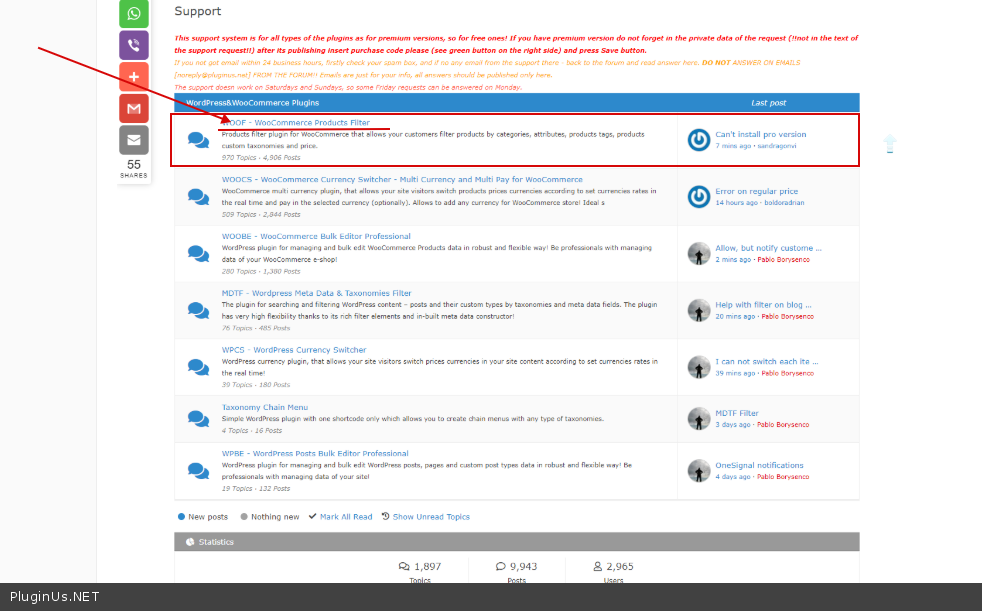Open WPCS WordPress Currency Switcher forum
This screenshot has width=982, height=611.
(294, 350)
